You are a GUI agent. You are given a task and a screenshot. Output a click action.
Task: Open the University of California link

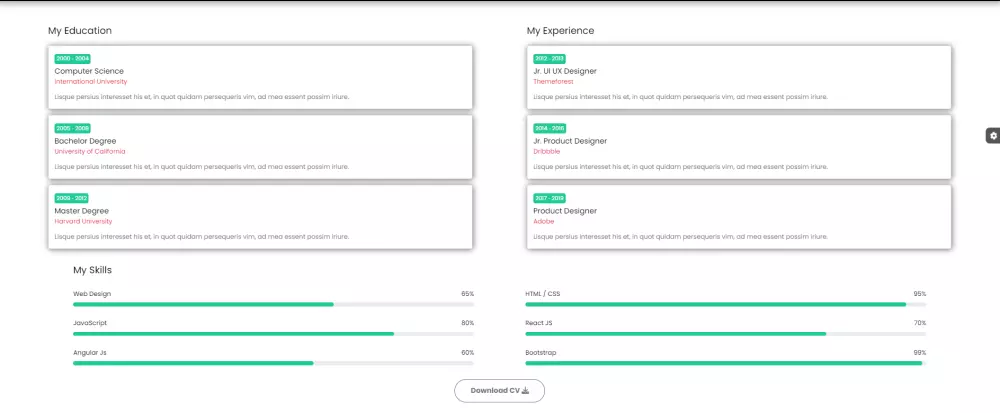(x=90, y=151)
